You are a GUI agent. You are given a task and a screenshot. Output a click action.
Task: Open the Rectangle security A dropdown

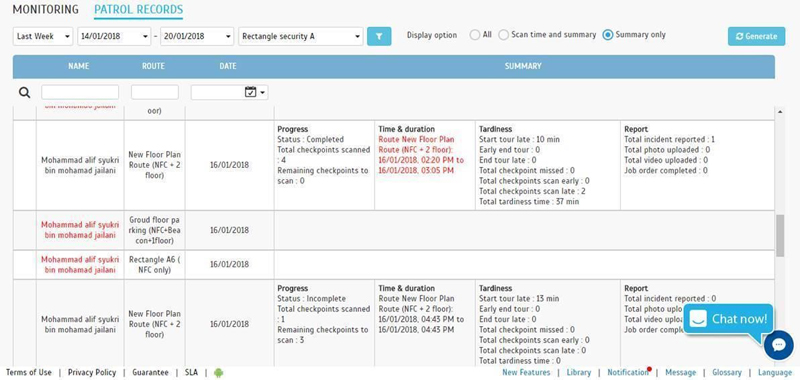[x=301, y=36]
